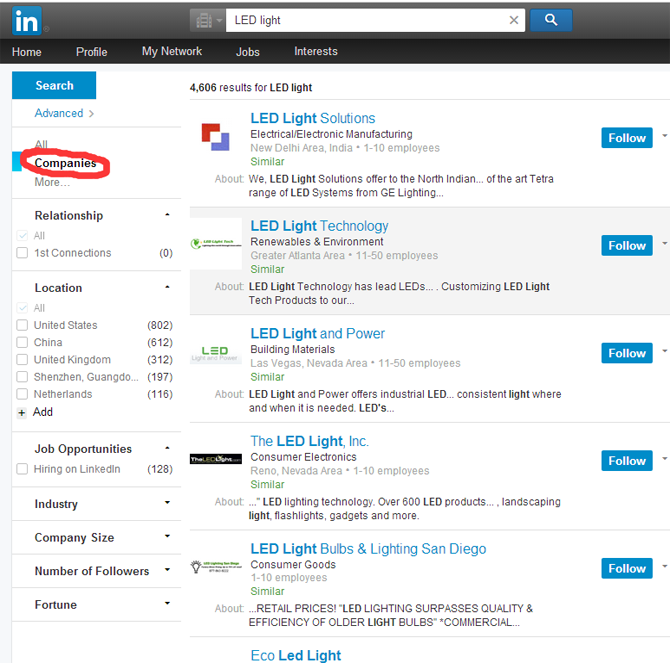
Task: Select the Companies search filter
Action: [x=65, y=163]
